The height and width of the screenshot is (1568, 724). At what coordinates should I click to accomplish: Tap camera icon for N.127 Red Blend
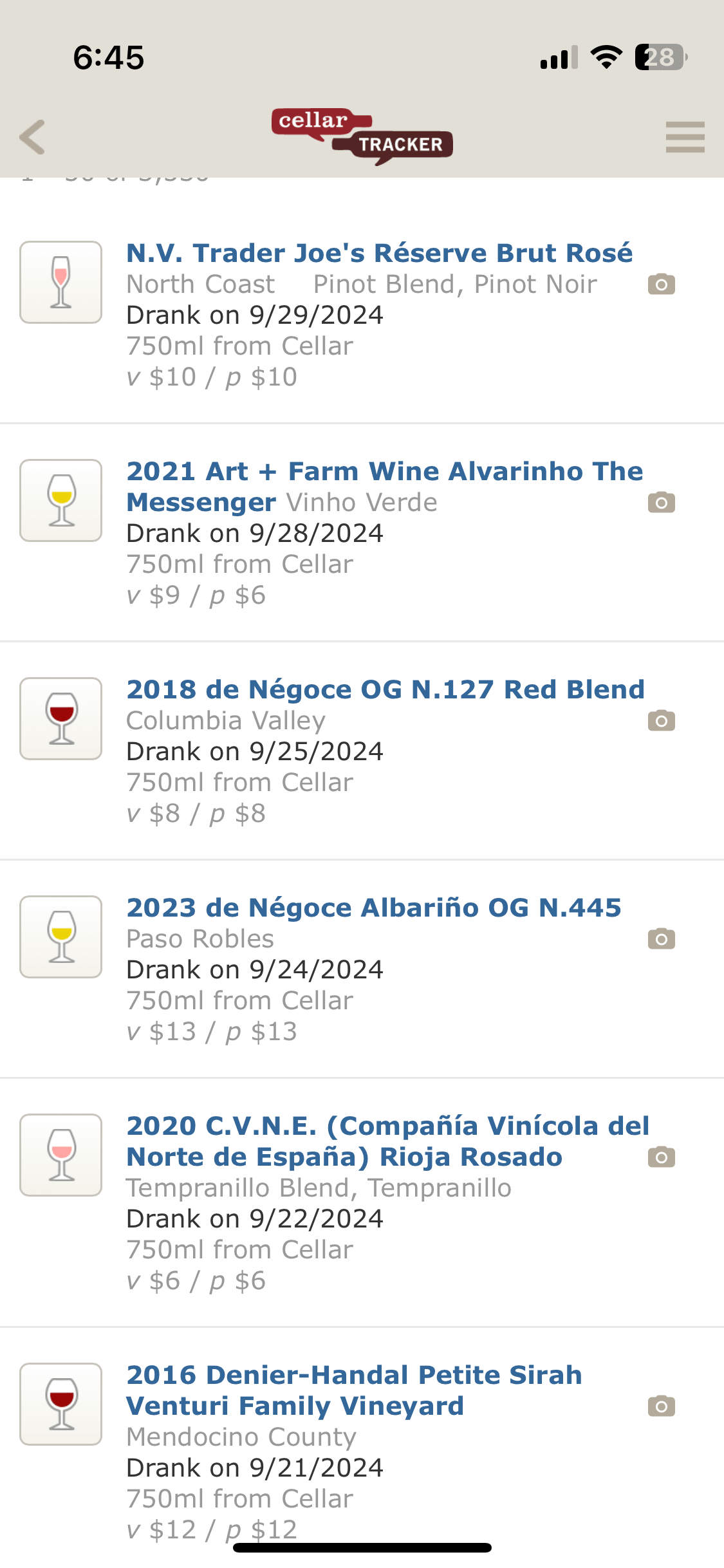click(661, 720)
